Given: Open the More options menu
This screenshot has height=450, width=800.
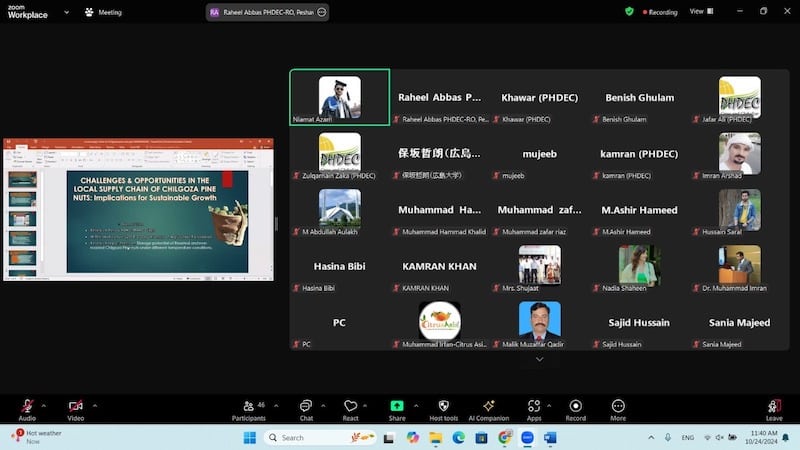Looking at the screenshot, I should click(618, 406).
